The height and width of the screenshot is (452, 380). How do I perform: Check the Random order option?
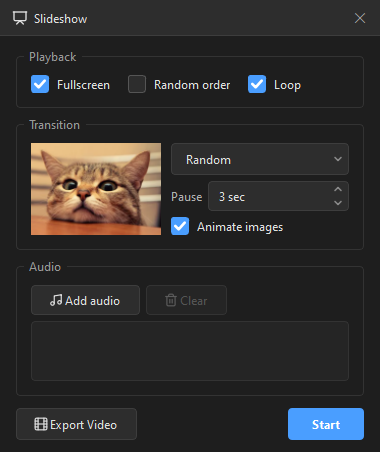tap(137, 84)
